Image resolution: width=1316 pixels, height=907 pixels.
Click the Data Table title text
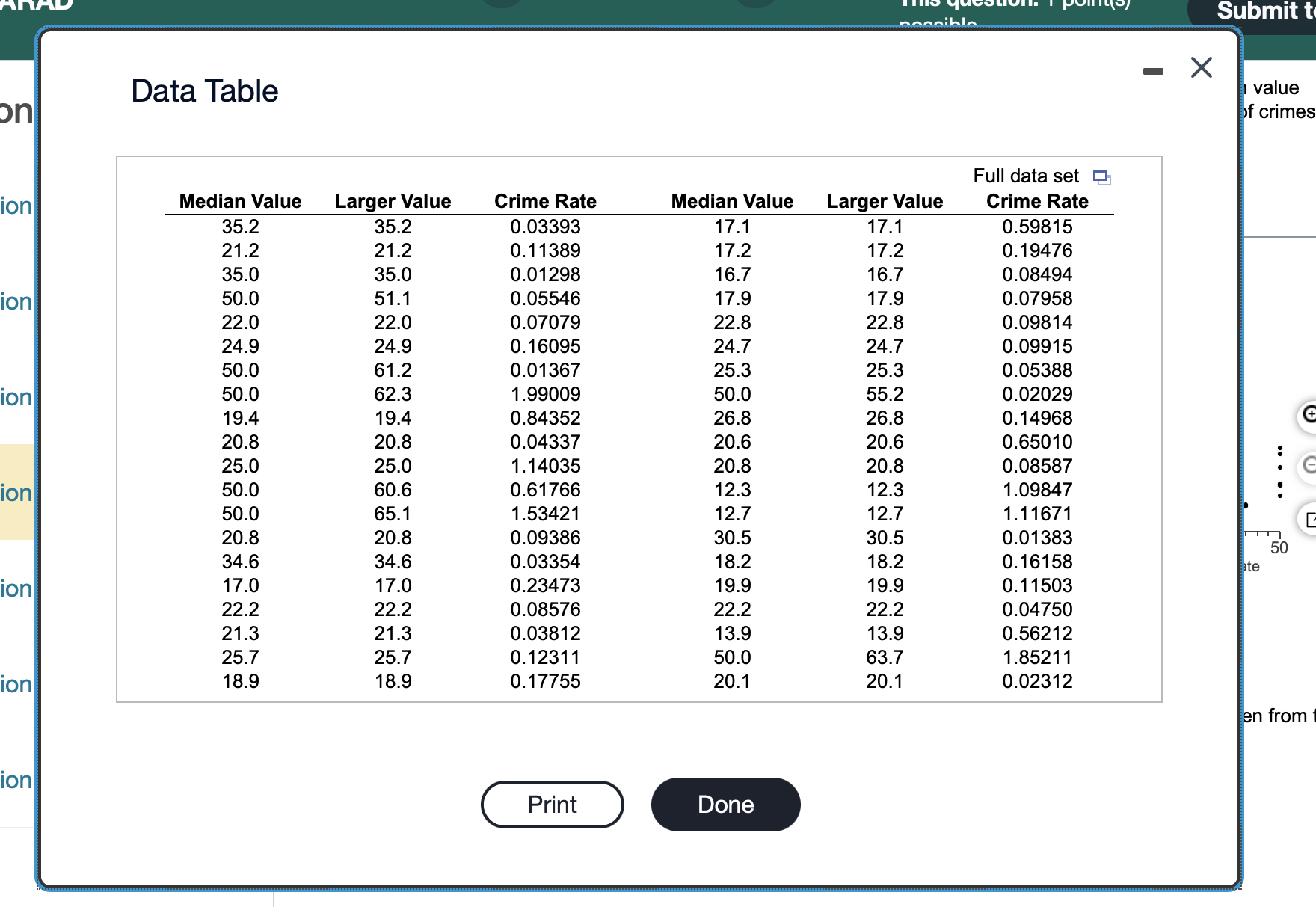[205, 91]
